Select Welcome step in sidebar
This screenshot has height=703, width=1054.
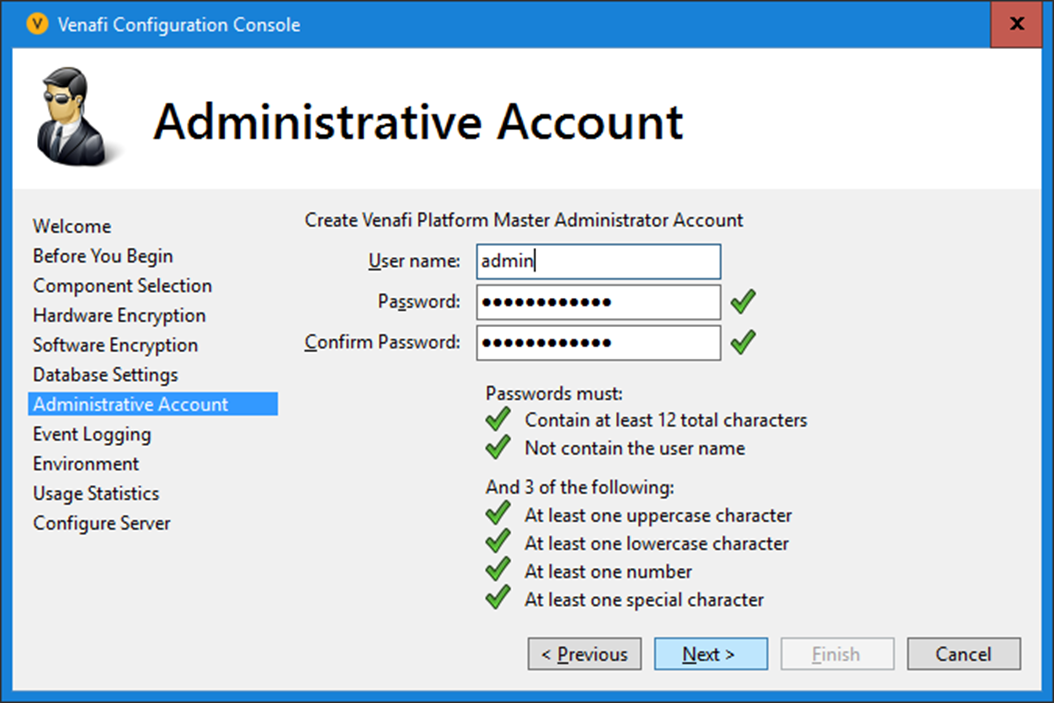pos(72,227)
